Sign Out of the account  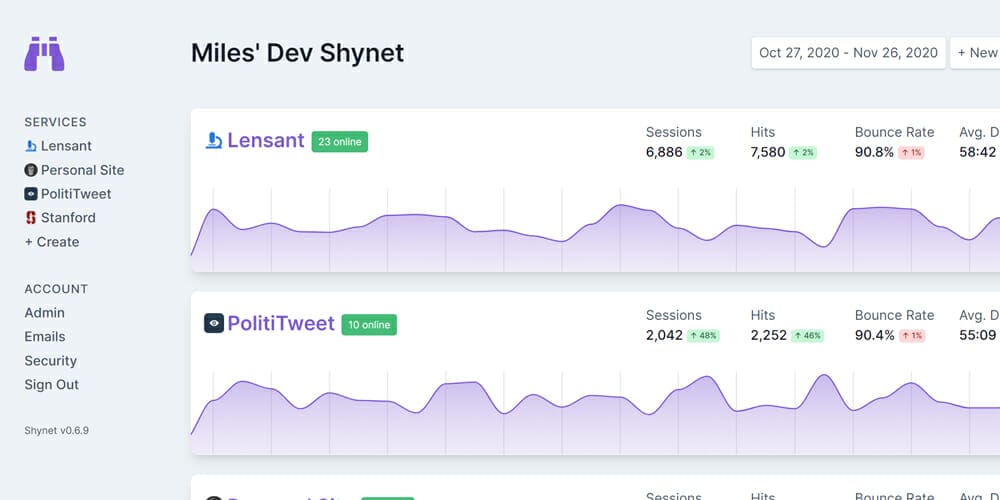[x=52, y=385]
